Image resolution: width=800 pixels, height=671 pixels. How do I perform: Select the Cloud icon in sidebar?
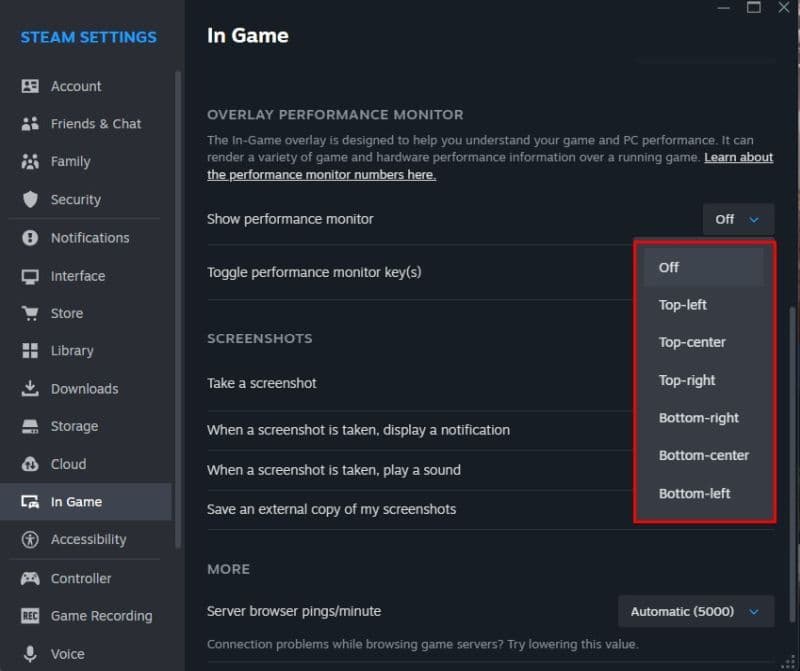click(x=30, y=464)
